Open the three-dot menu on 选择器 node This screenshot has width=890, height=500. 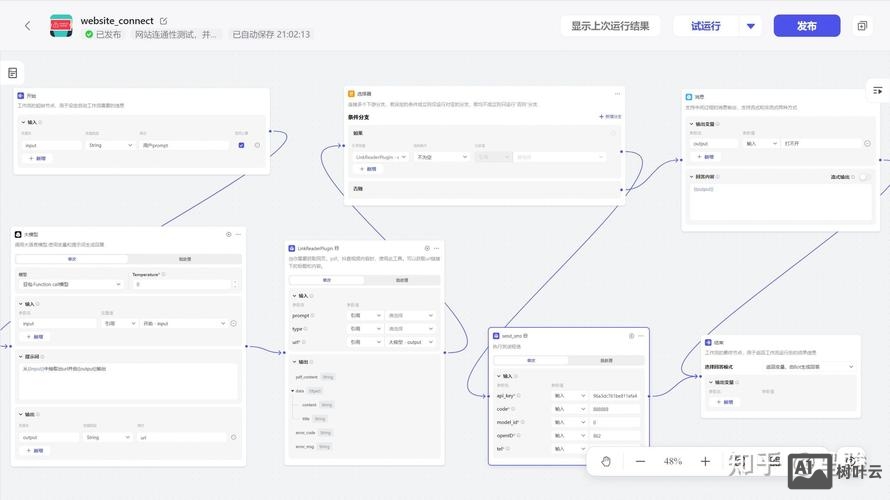617,94
